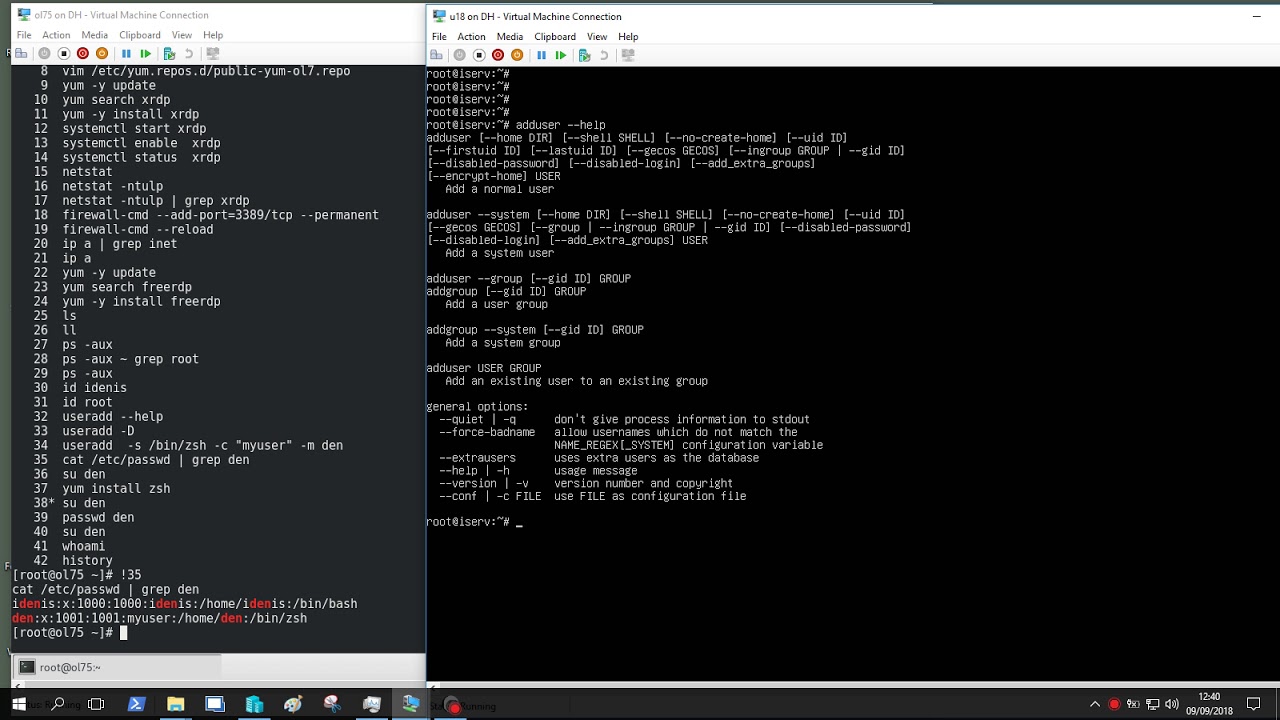The image size is (1280, 720).
Task: Open blue building icon on taskbar
Action: 254,705
